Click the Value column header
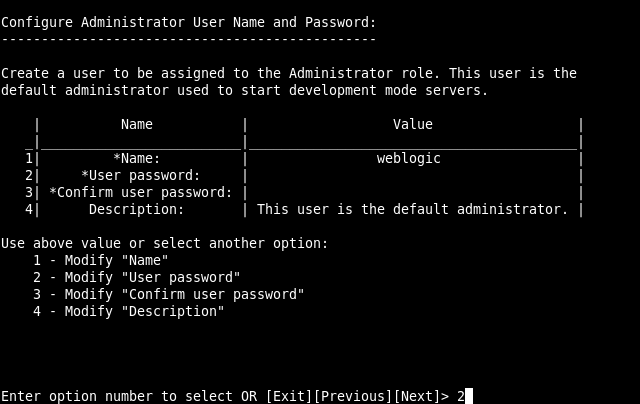The image size is (640, 404). 413,124
